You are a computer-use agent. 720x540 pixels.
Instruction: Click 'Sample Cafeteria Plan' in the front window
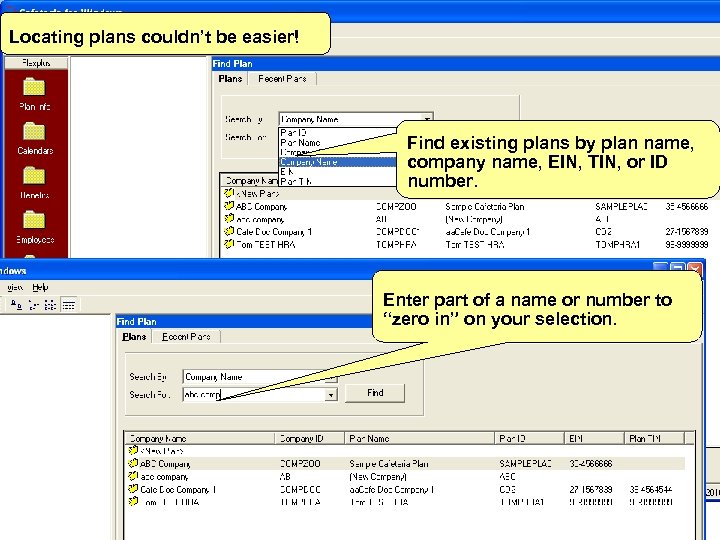tap(389, 464)
